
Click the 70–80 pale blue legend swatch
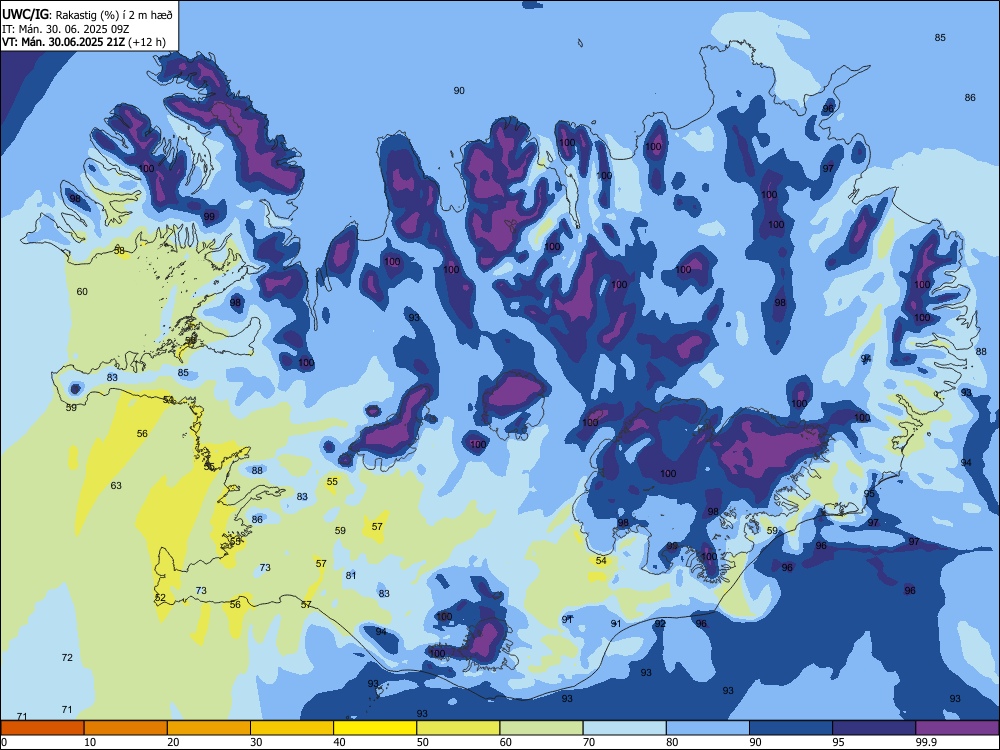(x=624, y=728)
